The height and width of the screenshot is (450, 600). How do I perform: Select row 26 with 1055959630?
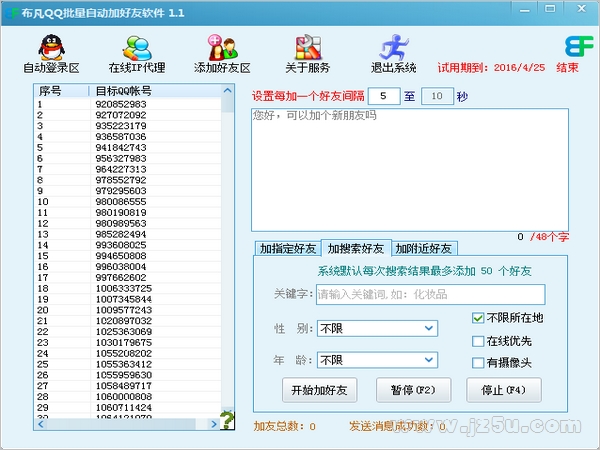128,375
